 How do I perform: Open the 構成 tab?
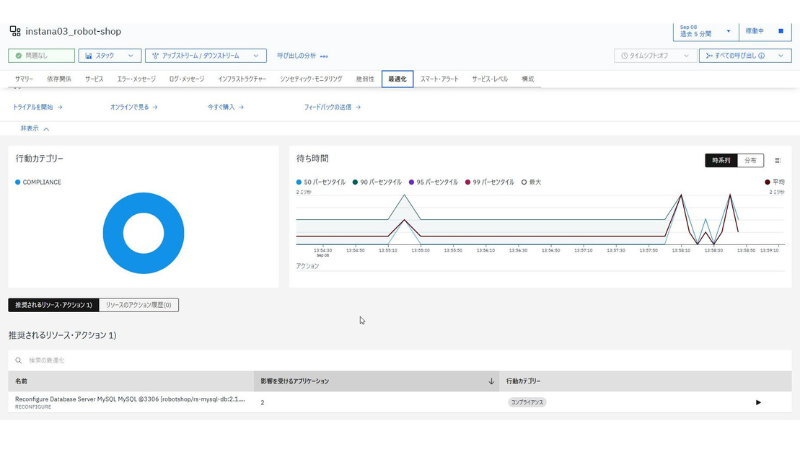pyautogui.click(x=528, y=79)
